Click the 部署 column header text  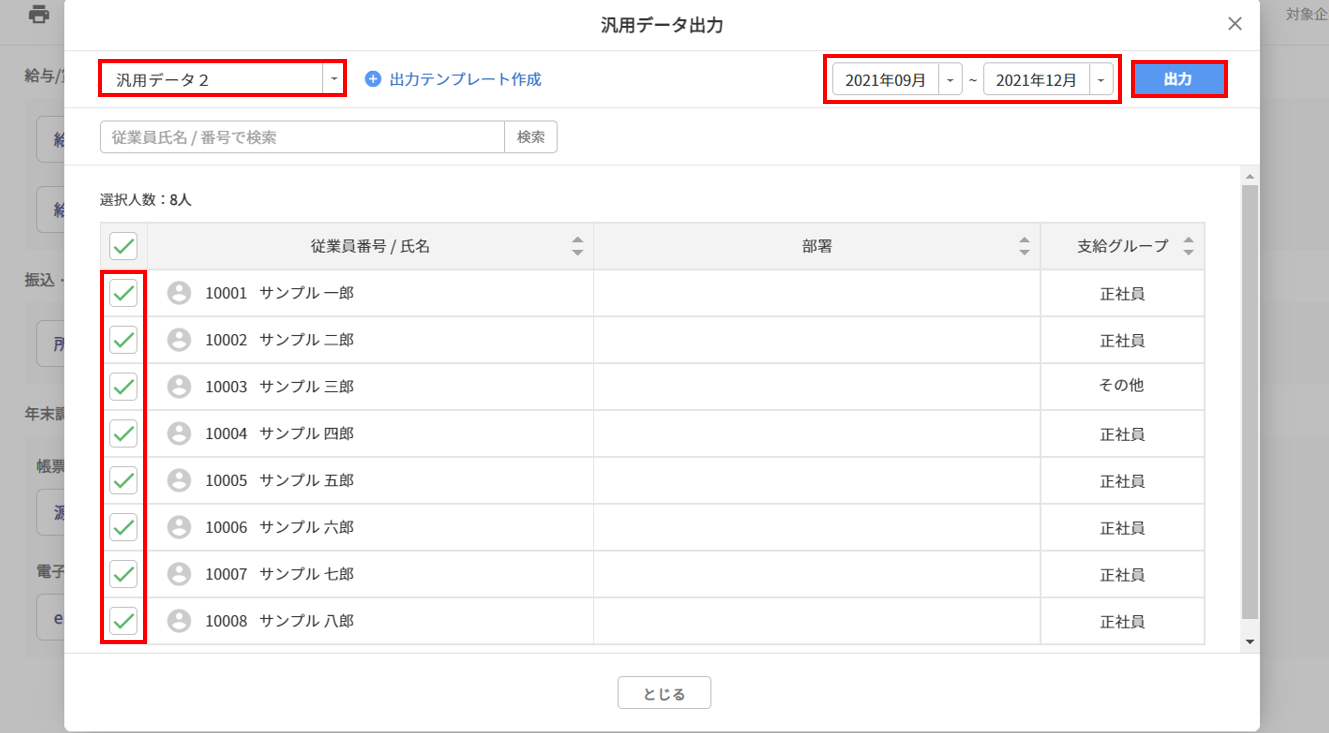click(817, 246)
